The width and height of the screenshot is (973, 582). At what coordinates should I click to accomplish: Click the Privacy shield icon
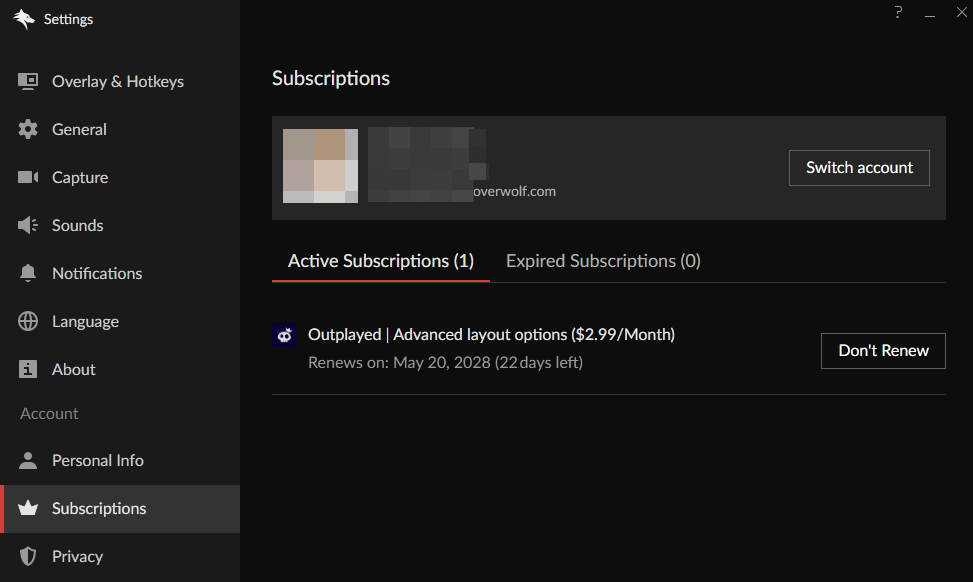[x=28, y=556]
